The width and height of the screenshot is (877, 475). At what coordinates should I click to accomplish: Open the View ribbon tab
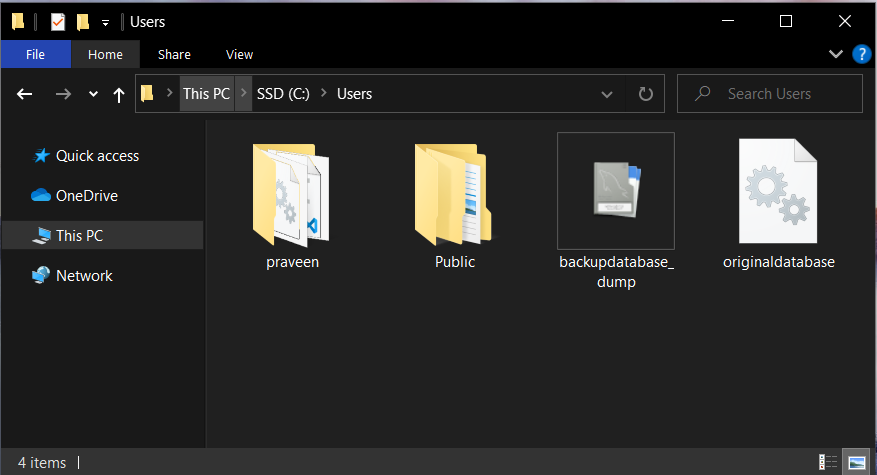click(x=239, y=54)
